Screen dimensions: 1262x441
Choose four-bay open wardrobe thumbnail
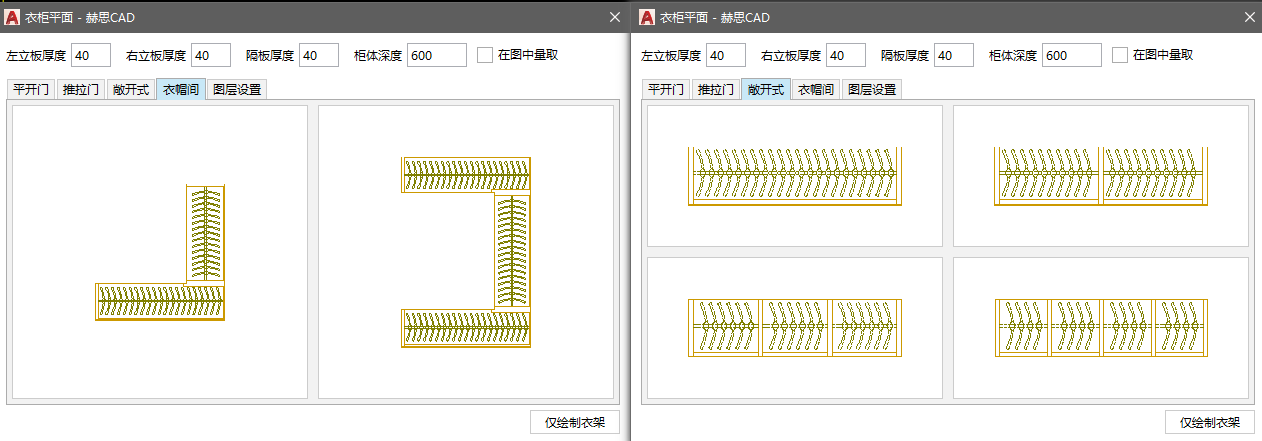[x=1101, y=328]
